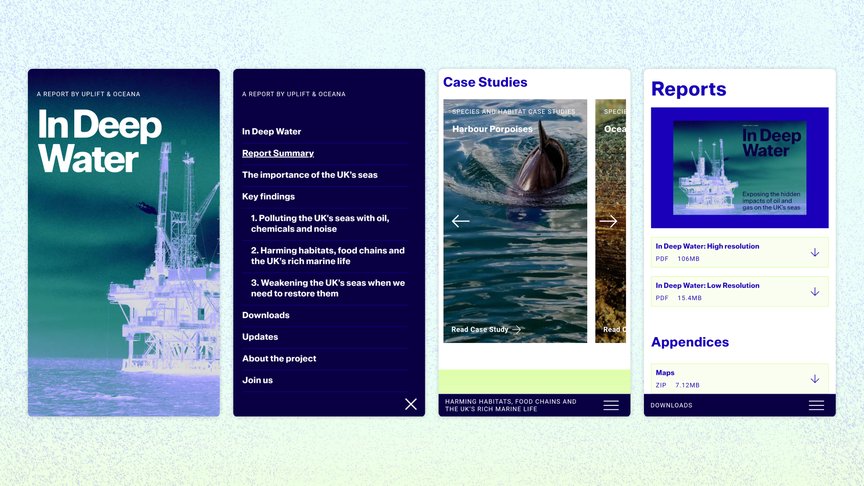864x486 pixels.
Task: Click A Report by Uplift & Oceana on cover
Action: point(88,94)
